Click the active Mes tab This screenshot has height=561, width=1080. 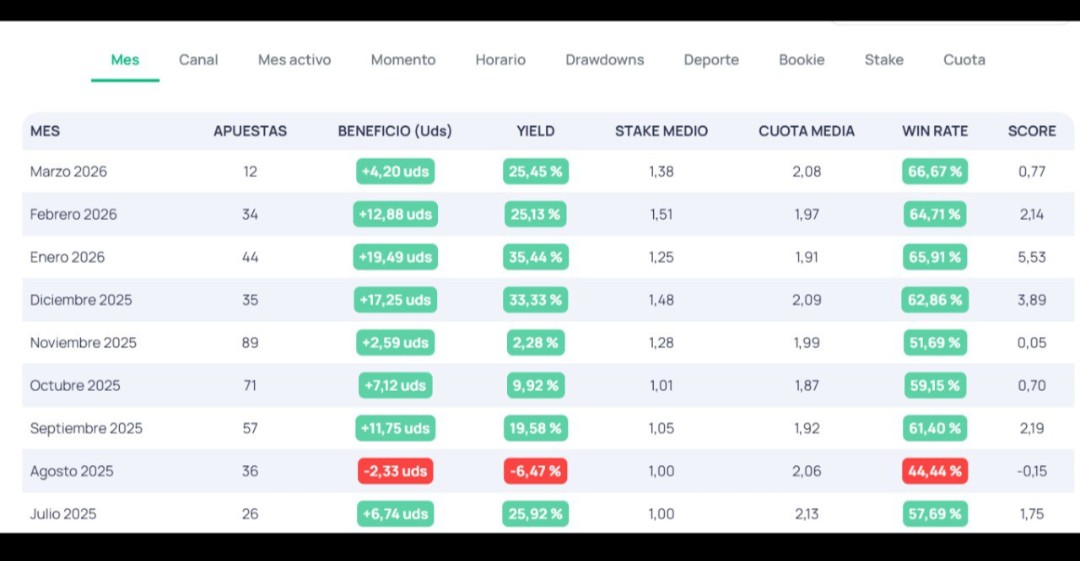pos(125,60)
